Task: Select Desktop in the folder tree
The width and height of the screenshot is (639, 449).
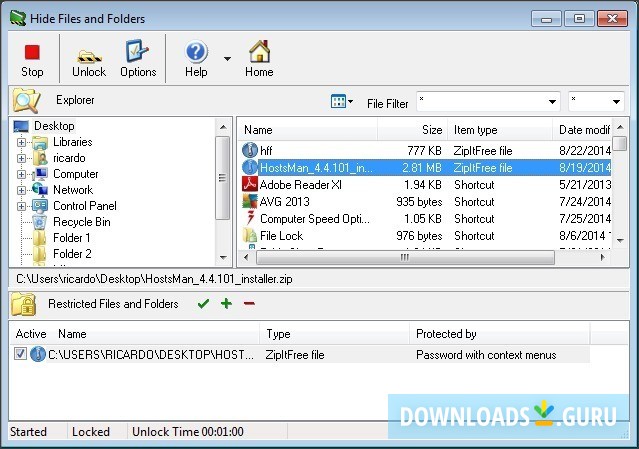Action: pos(54,126)
